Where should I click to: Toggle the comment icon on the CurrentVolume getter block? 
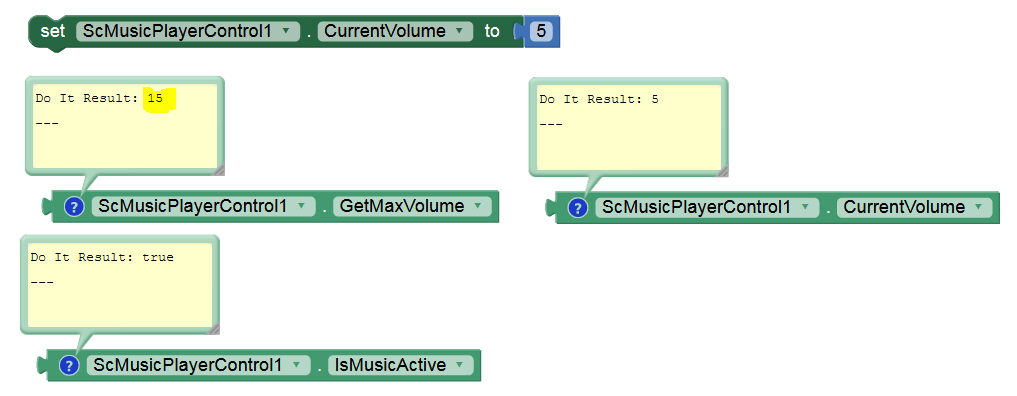pyautogui.click(x=577, y=207)
